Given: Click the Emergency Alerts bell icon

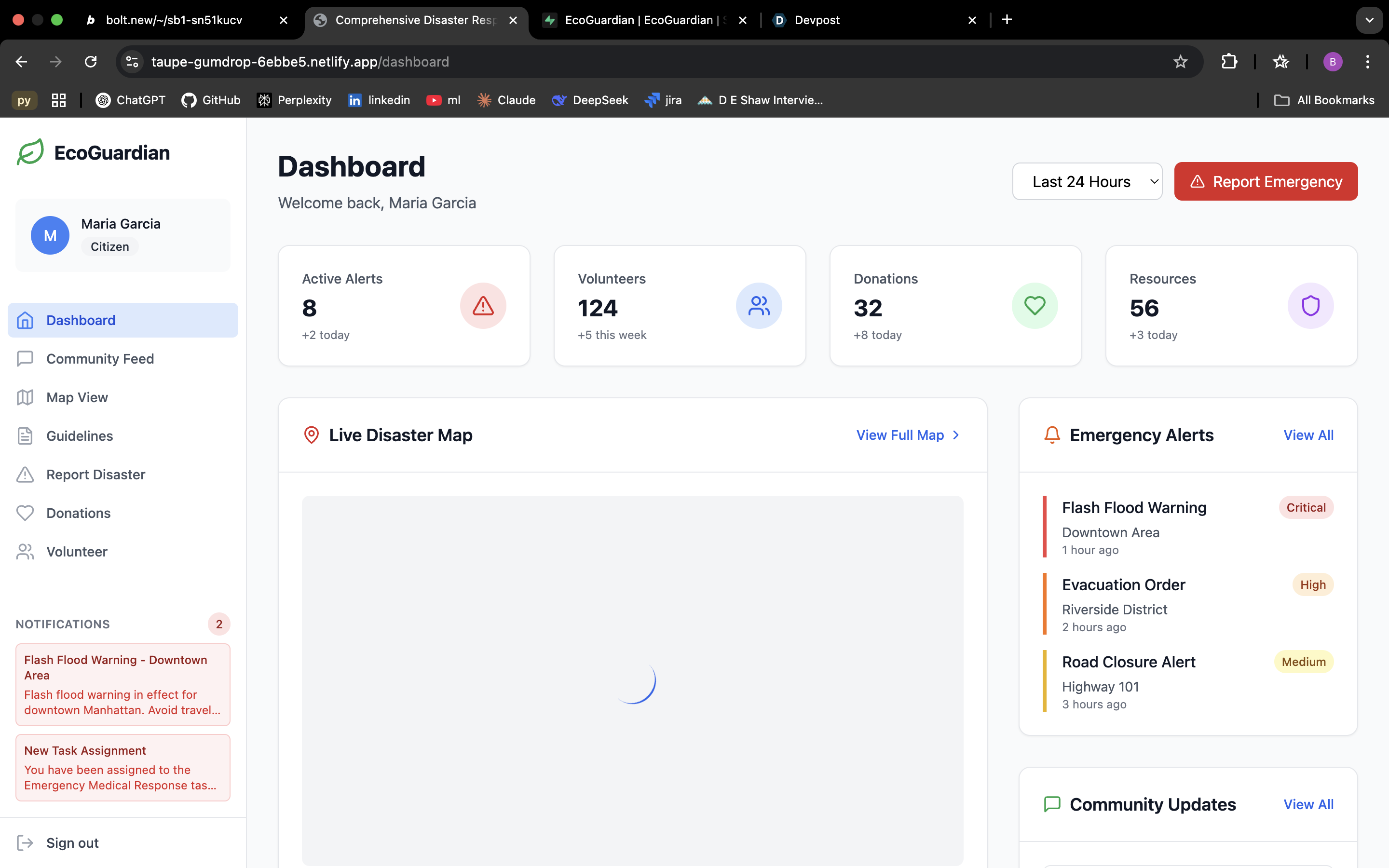Looking at the screenshot, I should [1051, 435].
